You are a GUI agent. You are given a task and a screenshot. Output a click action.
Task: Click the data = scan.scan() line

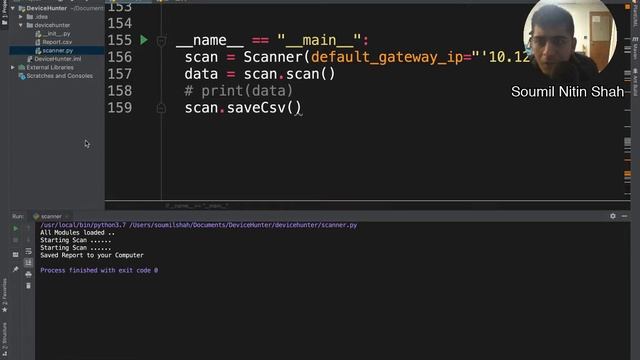click(x=260, y=74)
